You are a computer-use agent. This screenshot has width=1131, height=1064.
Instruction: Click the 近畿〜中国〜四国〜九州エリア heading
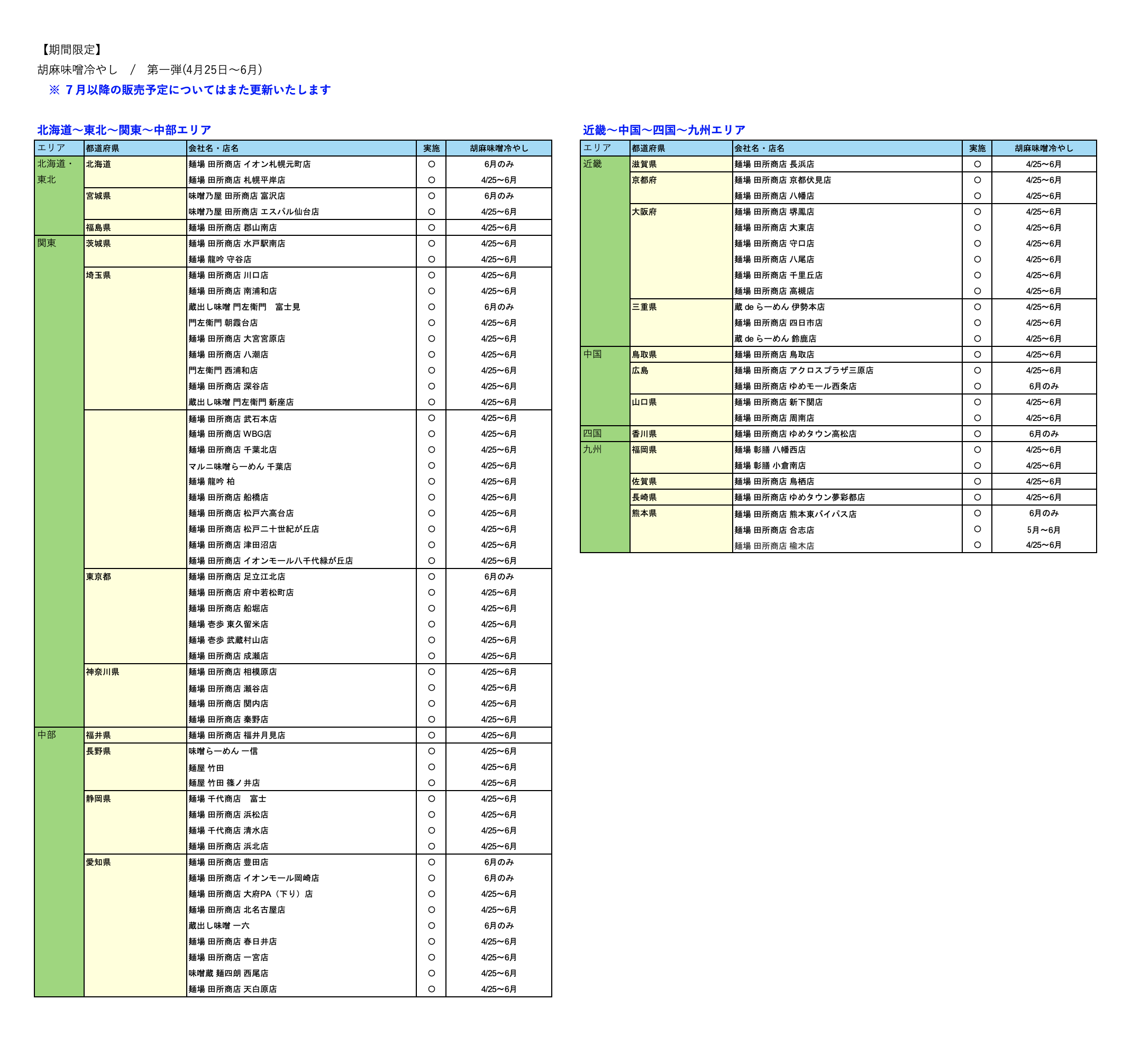(664, 130)
